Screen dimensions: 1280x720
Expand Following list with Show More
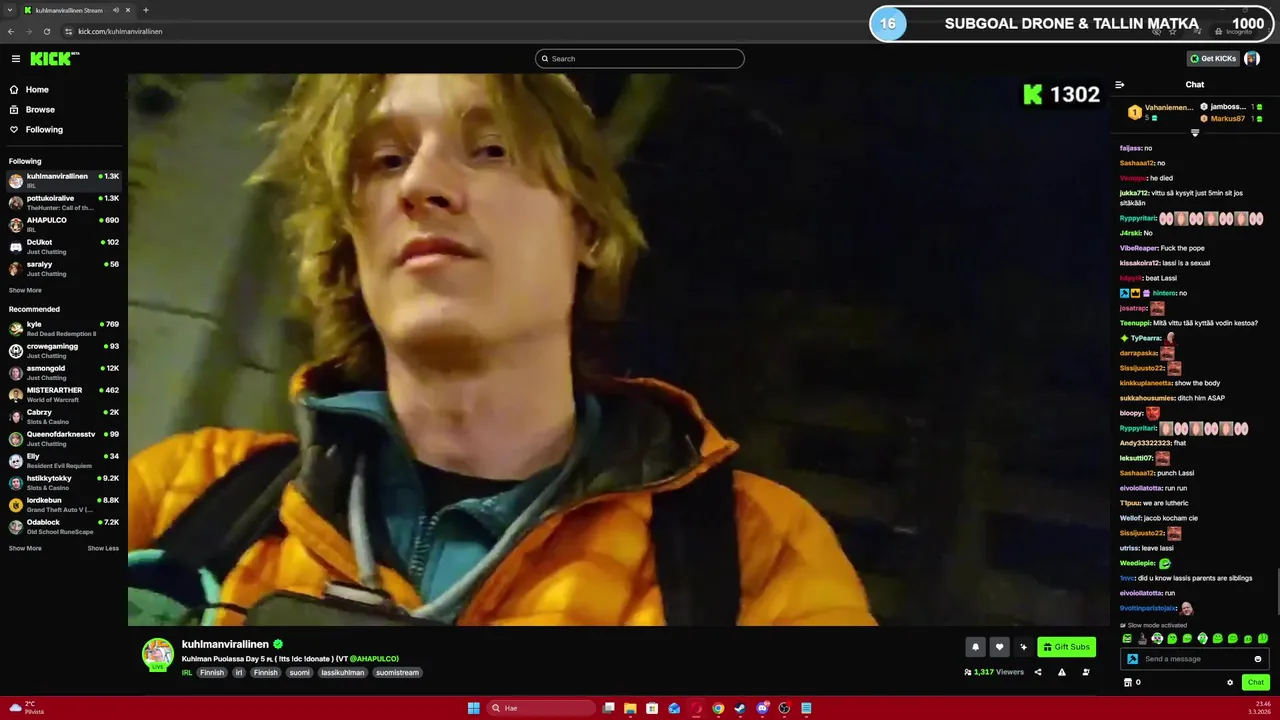tap(25, 290)
